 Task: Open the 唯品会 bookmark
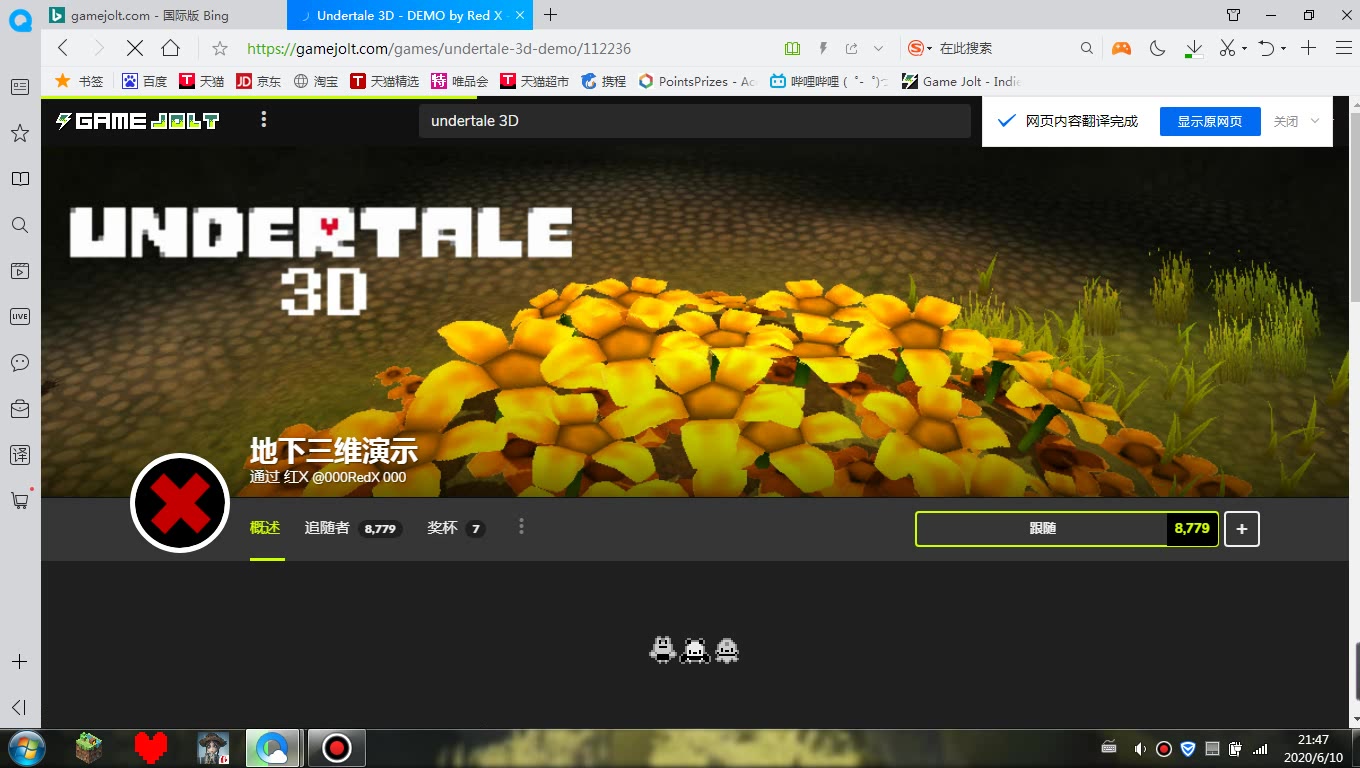pos(460,81)
